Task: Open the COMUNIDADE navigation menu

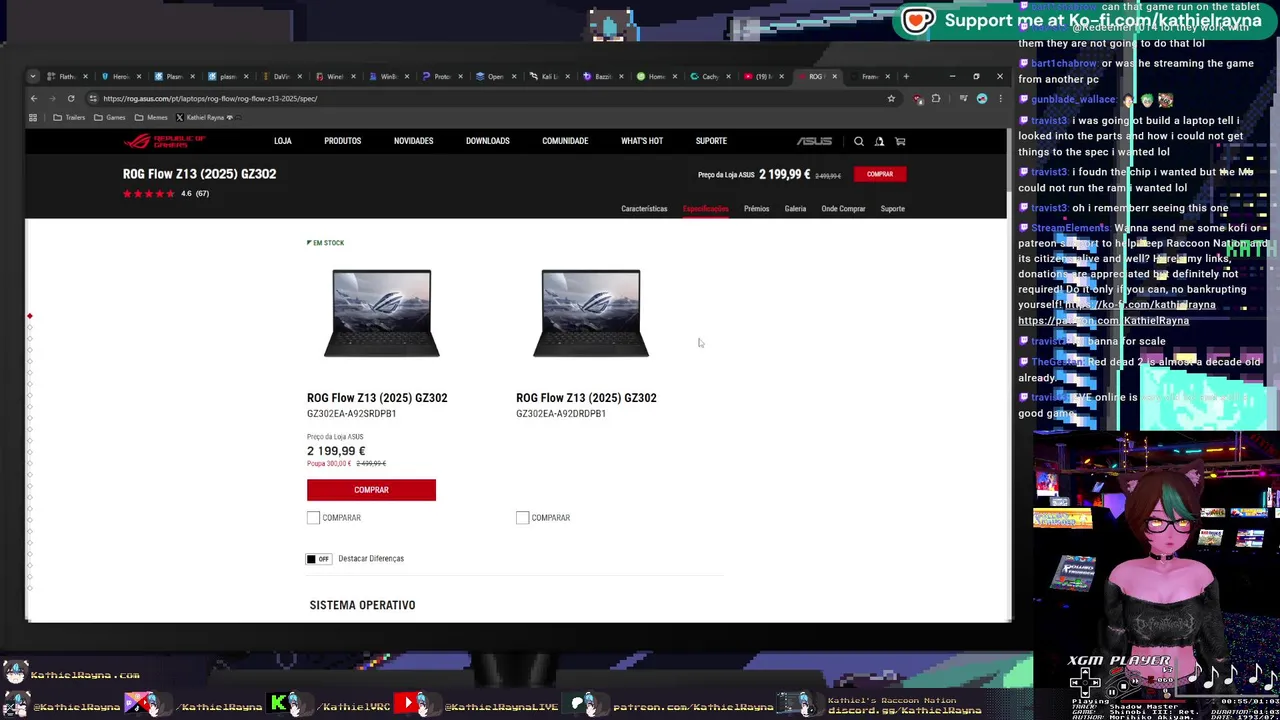Action: point(565,141)
